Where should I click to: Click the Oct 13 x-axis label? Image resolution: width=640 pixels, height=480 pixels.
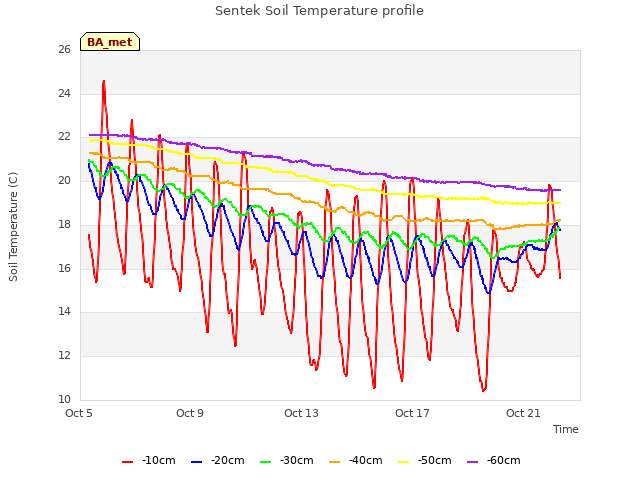coord(301,413)
